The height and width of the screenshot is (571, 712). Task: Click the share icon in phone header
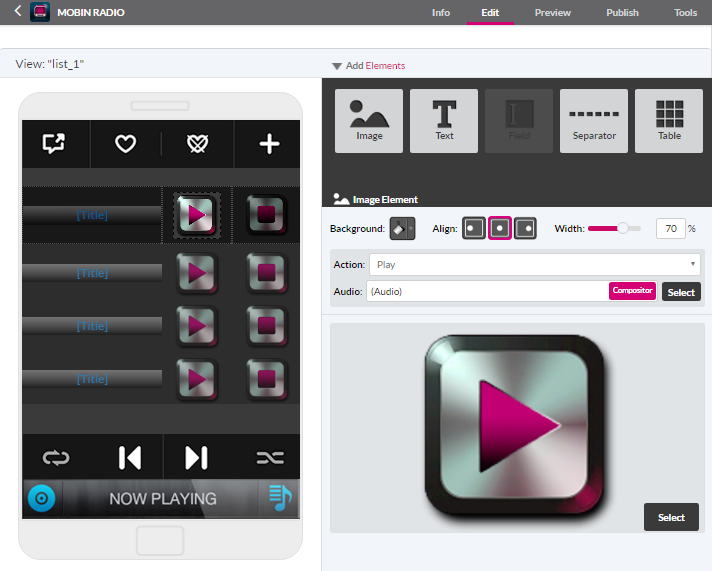54,144
